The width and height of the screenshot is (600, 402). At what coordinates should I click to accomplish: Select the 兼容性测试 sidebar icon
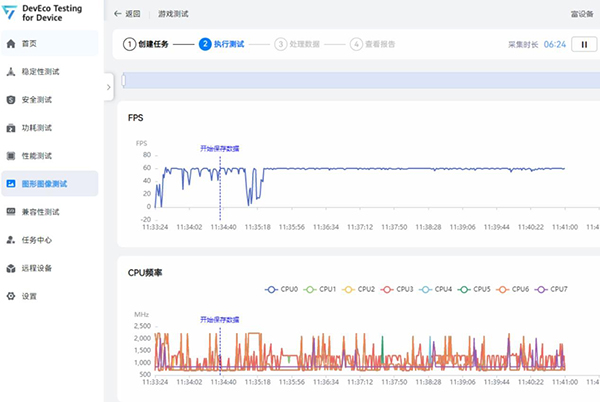pyautogui.click(x=11, y=212)
